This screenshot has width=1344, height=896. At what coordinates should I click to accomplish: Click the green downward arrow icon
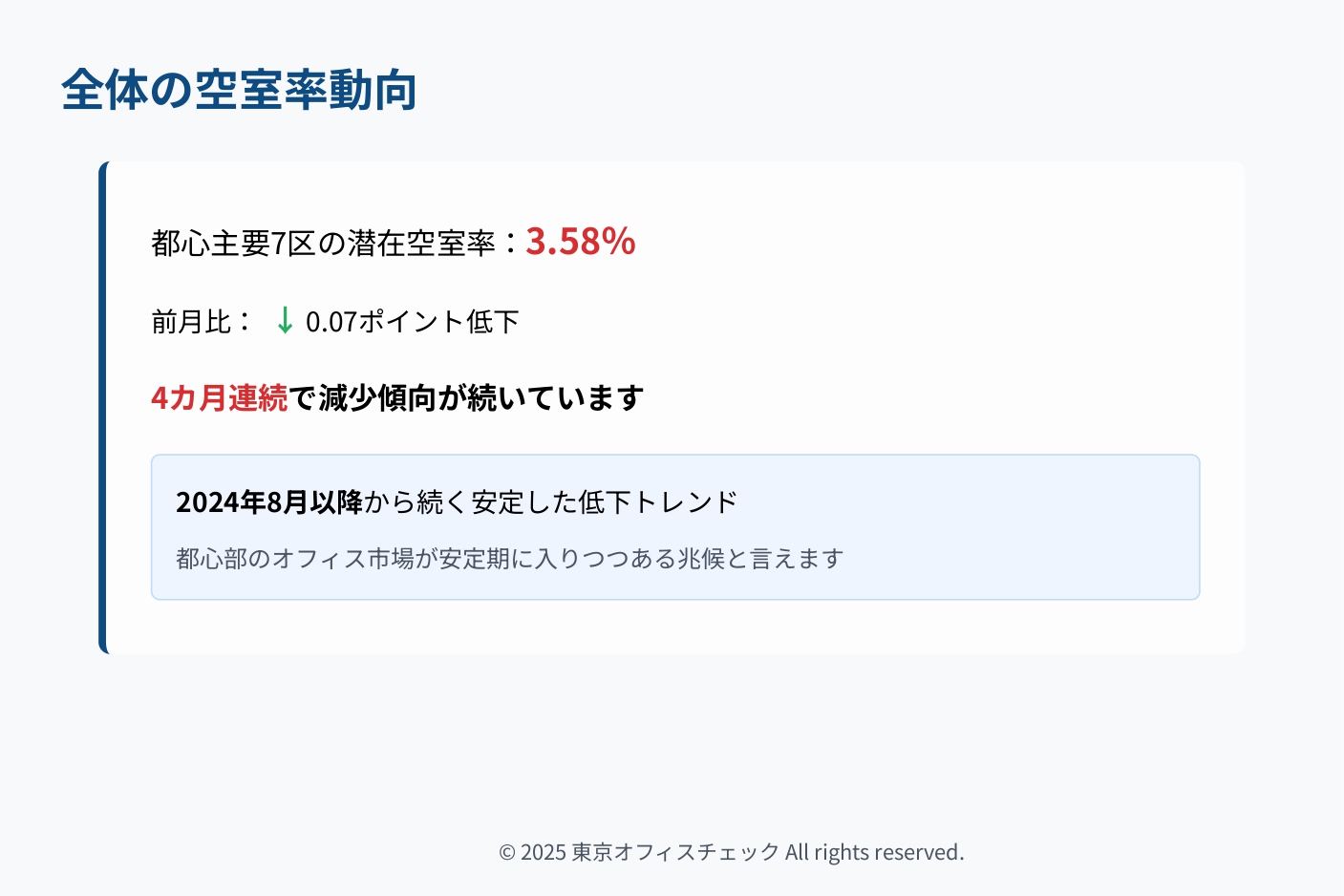(285, 321)
